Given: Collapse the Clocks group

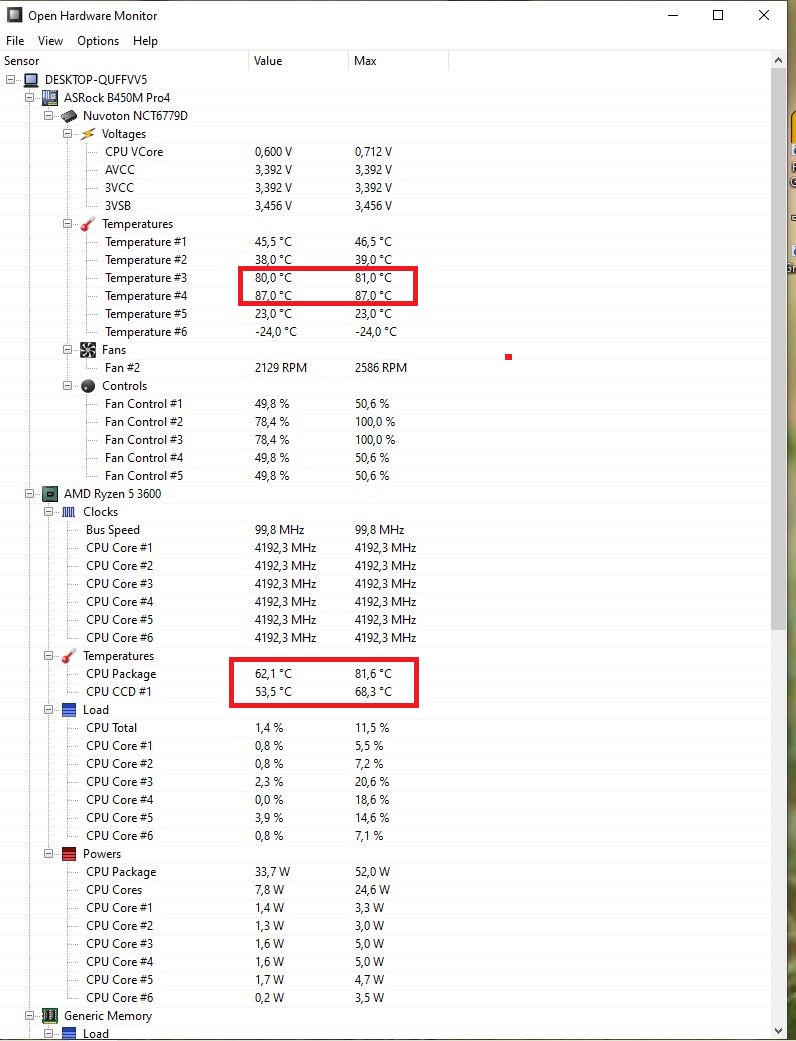Looking at the screenshot, I should point(48,511).
